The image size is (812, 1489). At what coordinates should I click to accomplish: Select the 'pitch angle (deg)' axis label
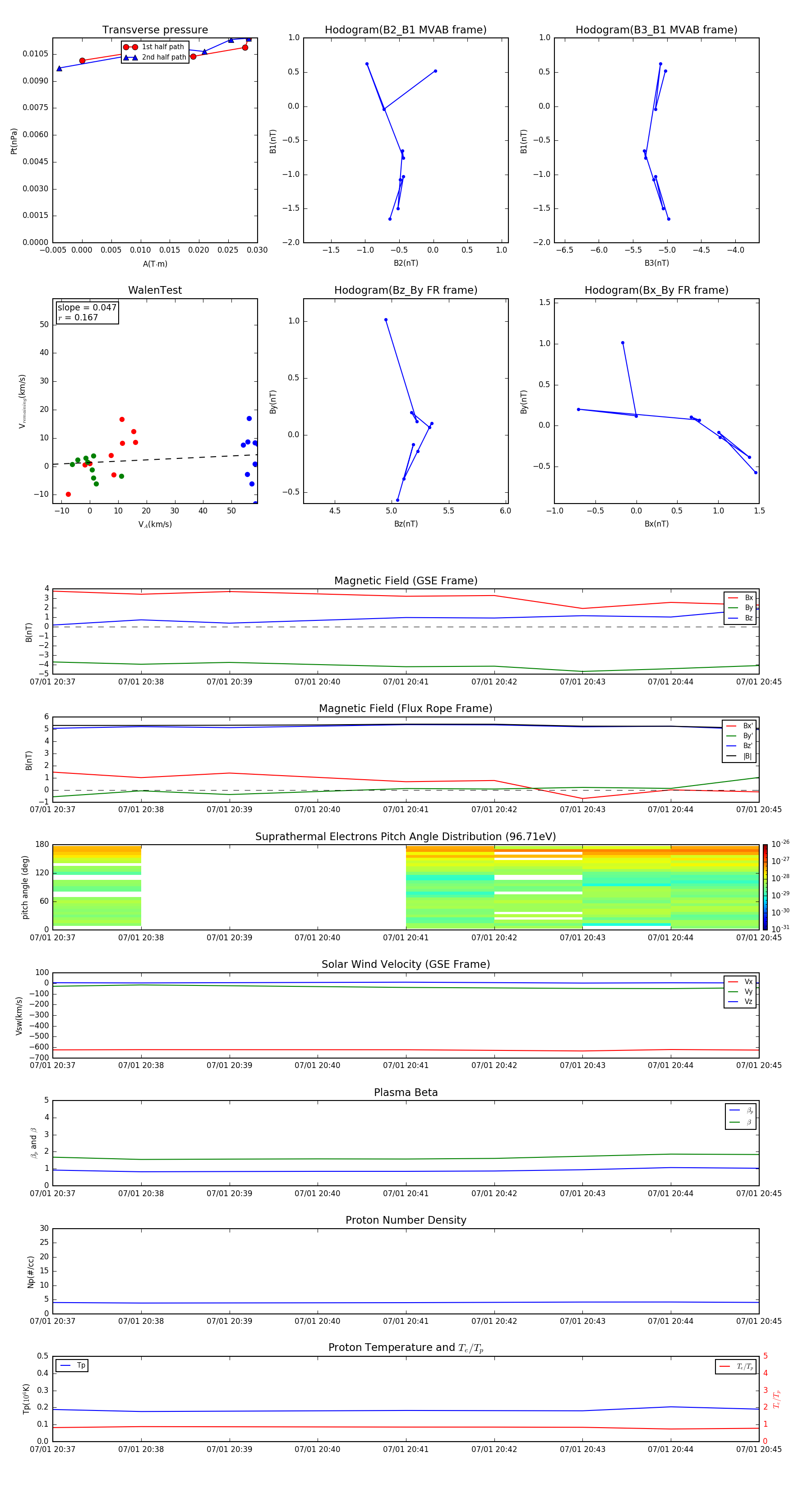(x=25, y=887)
